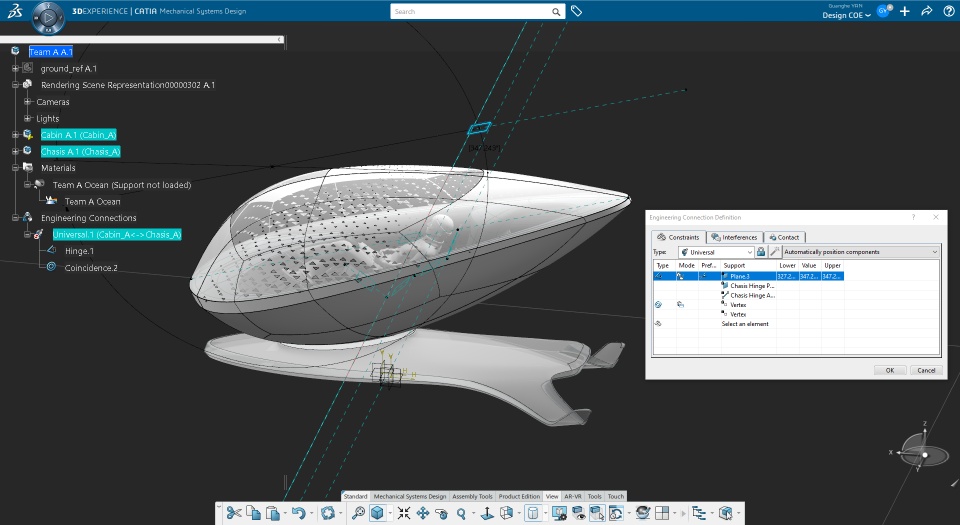The height and width of the screenshot is (525, 960).
Task: Open the compass play button
Action: coord(48,17)
